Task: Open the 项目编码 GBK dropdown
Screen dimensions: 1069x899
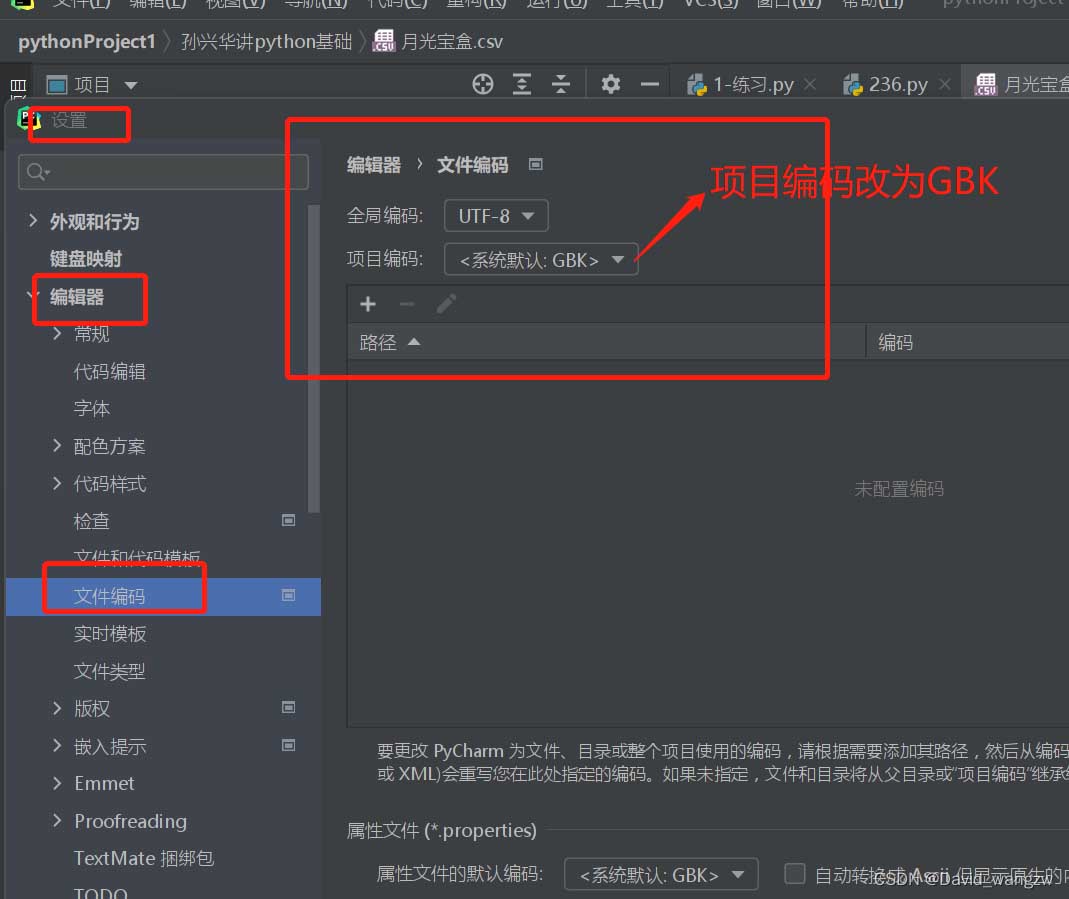Action: (x=541, y=260)
